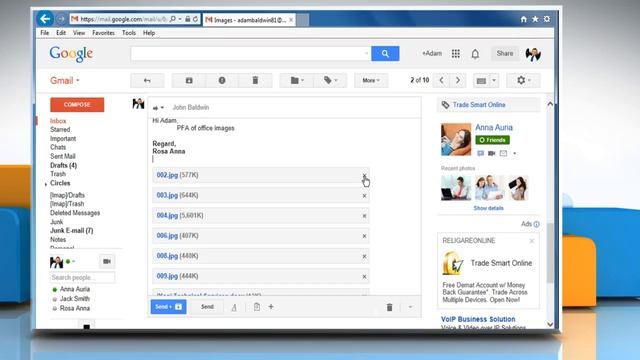Click the blue Send and archive button

tap(168, 307)
